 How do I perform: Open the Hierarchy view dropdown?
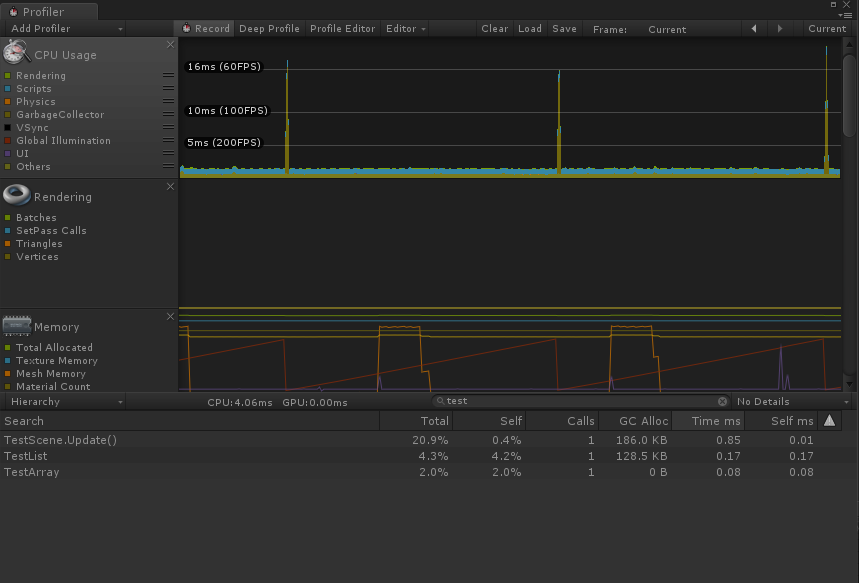(65, 402)
